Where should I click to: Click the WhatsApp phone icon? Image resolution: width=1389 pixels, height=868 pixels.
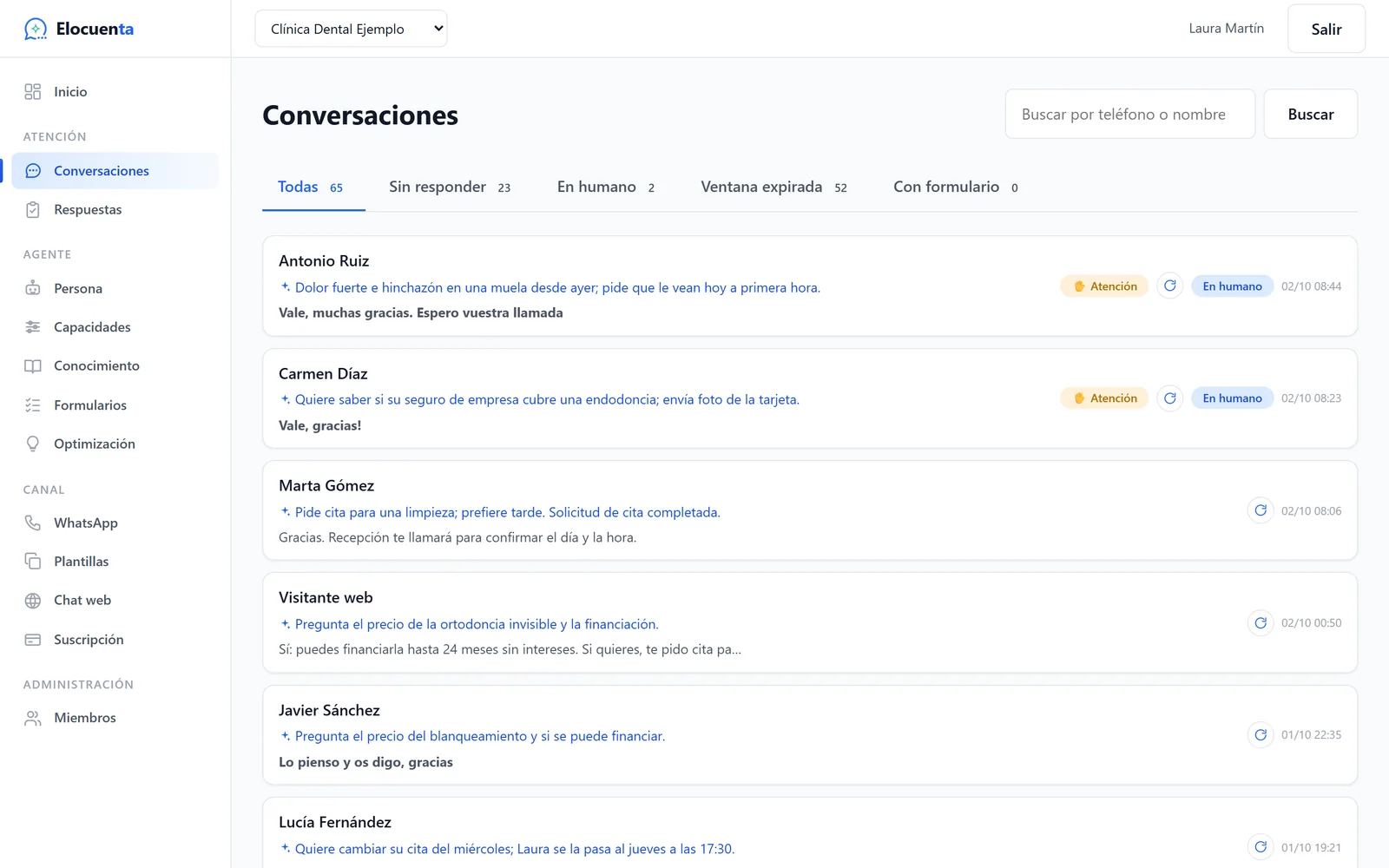coord(33,523)
